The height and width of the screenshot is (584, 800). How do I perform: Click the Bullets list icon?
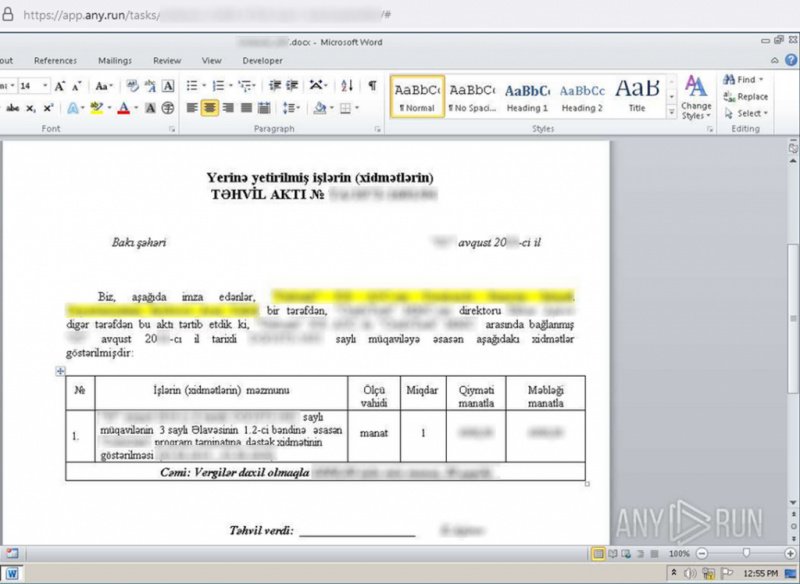194,86
